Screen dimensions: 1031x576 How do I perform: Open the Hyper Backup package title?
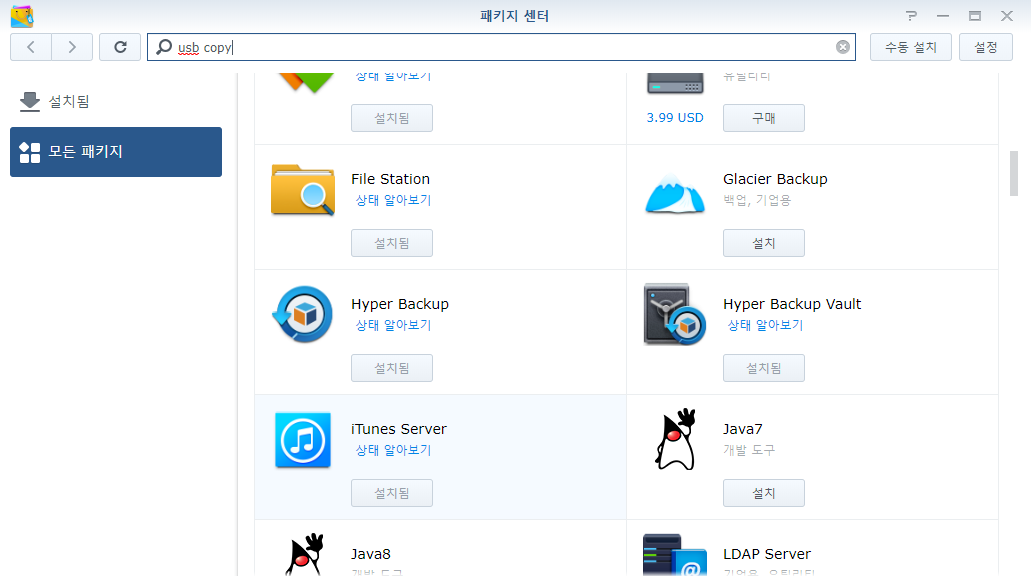click(400, 304)
